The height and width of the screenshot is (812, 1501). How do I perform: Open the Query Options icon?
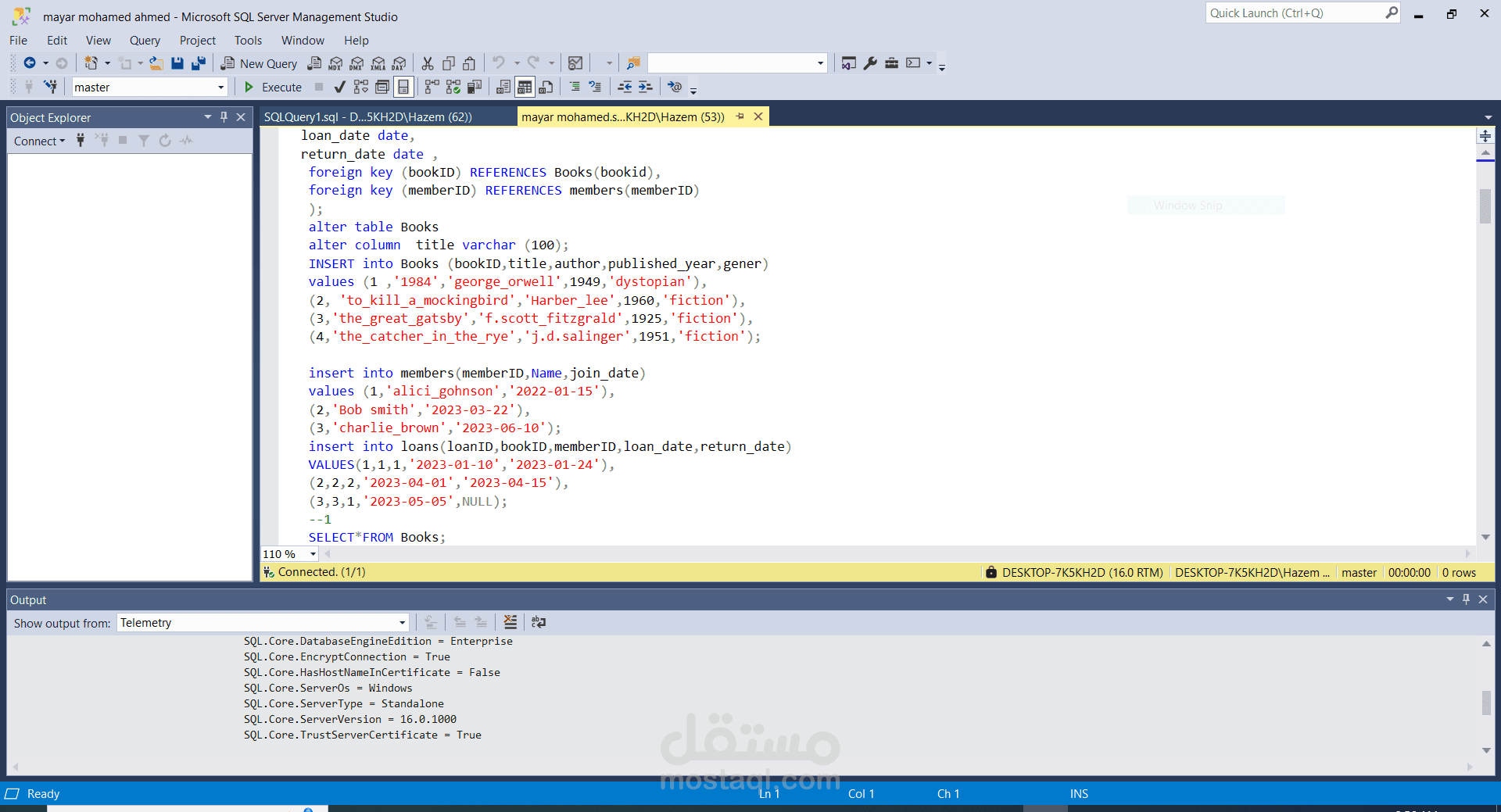pos(382,87)
